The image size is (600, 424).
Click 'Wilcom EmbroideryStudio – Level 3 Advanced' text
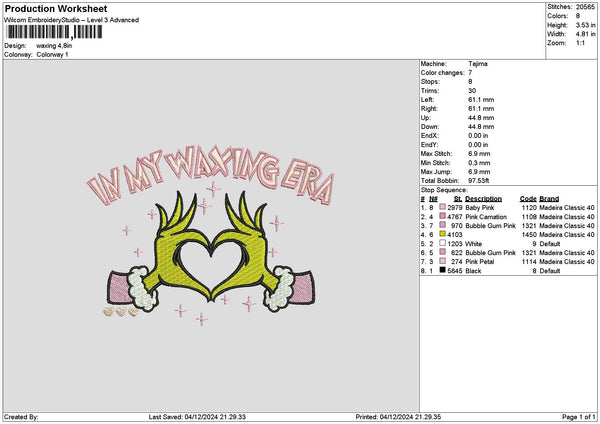72,20
